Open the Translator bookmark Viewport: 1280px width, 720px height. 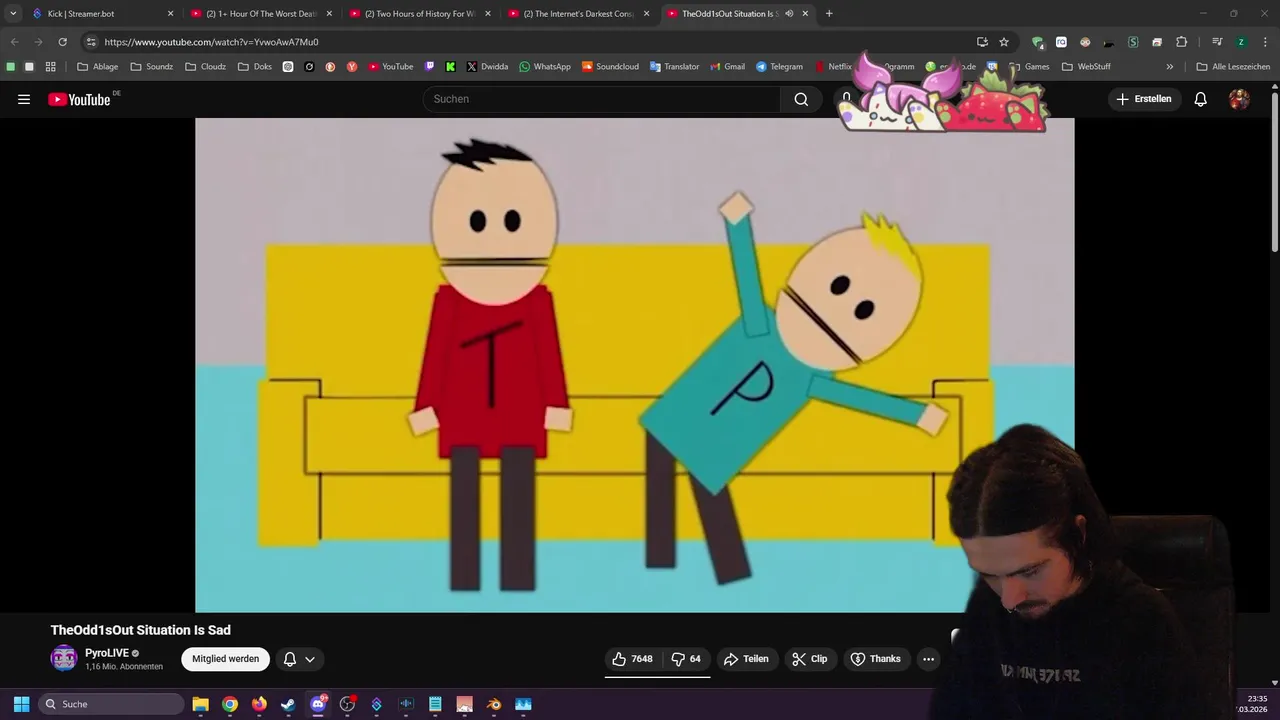674,67
